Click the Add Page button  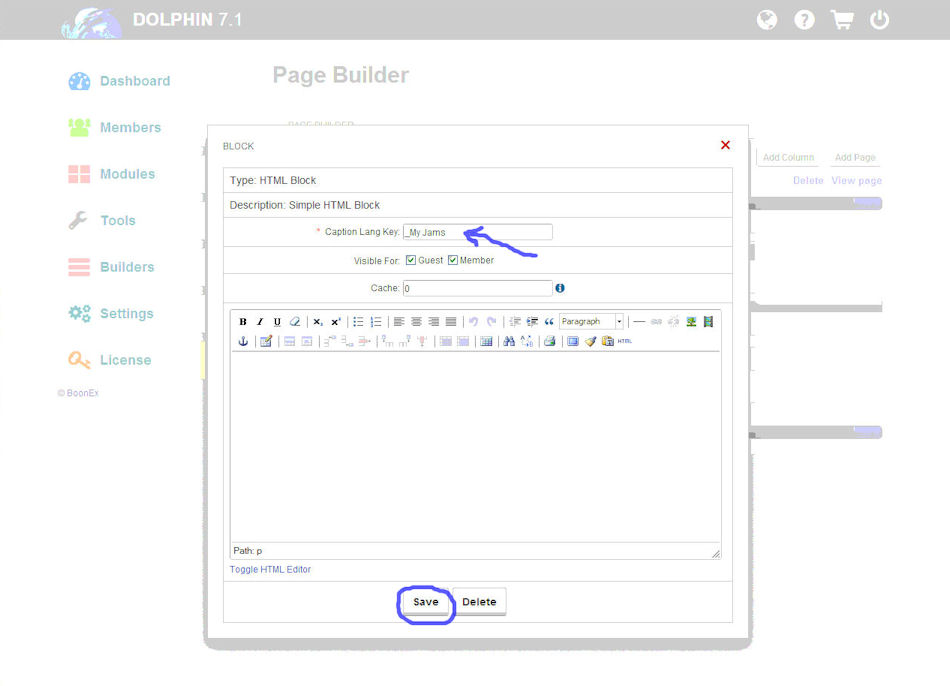point(855,157)
